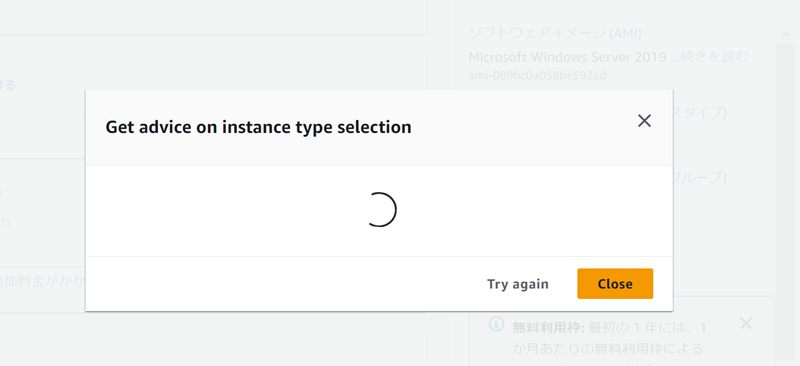The image size is (800, 366).
Task: Dismiss the 無料利用枠 info notice
Action: pos(745,323)
